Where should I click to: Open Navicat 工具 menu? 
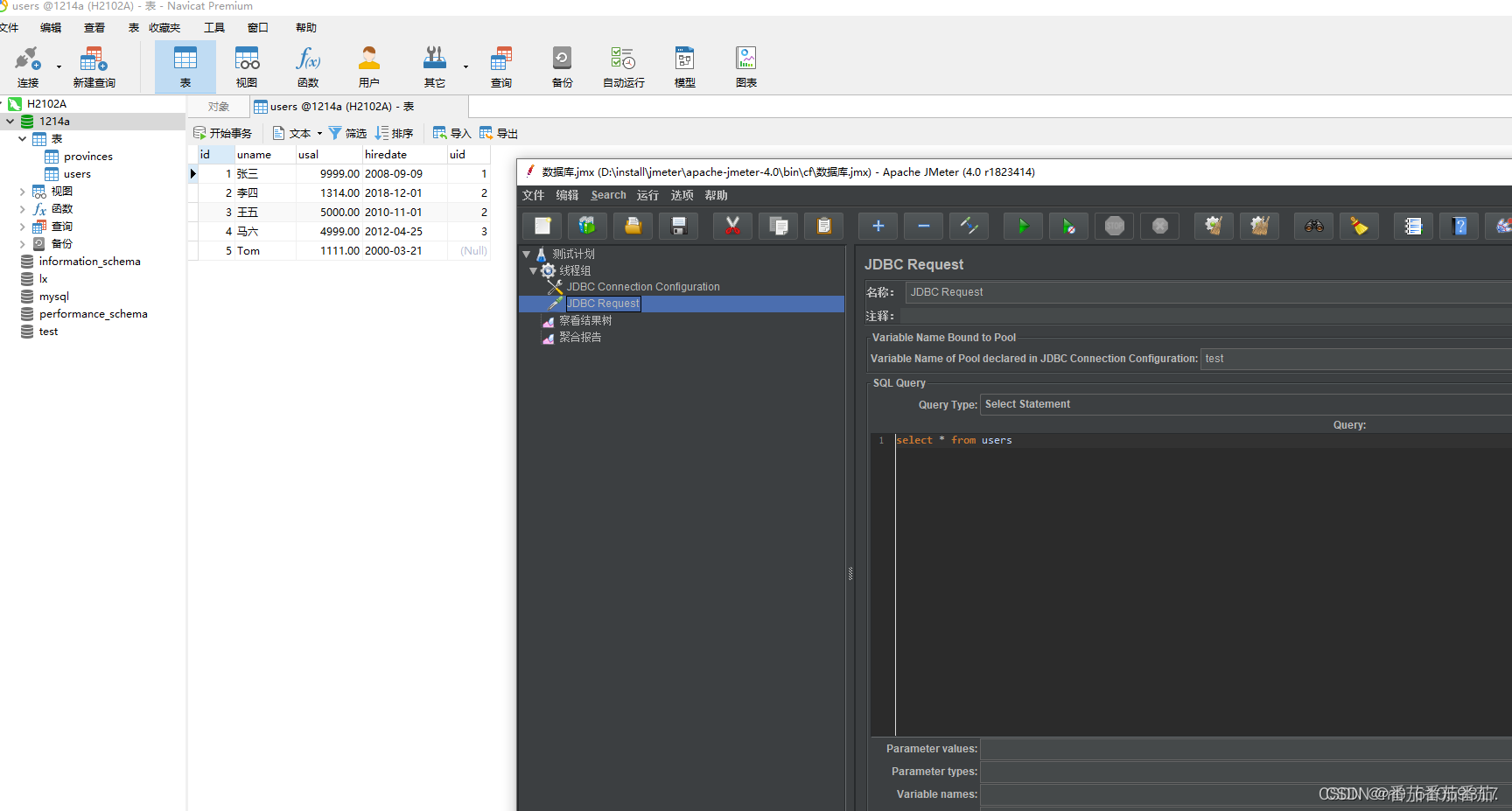coord(214,28)
